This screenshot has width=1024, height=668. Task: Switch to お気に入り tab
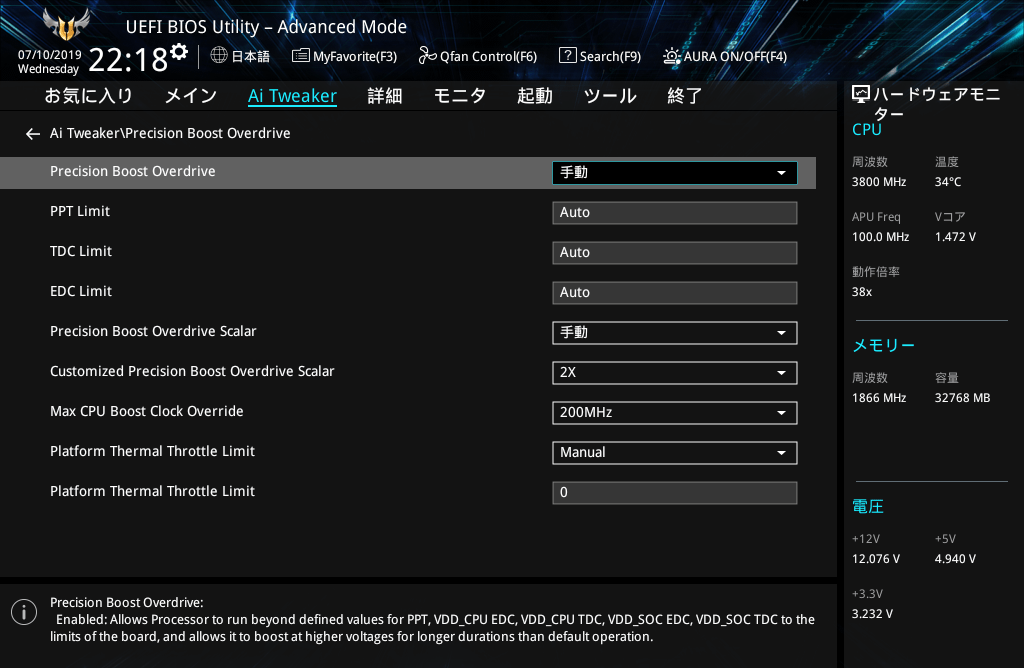click(x=88, y=96)
